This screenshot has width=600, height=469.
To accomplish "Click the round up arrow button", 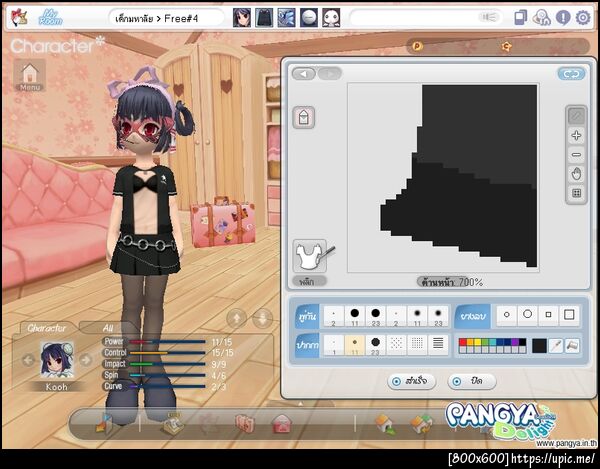I will point(237,318).
